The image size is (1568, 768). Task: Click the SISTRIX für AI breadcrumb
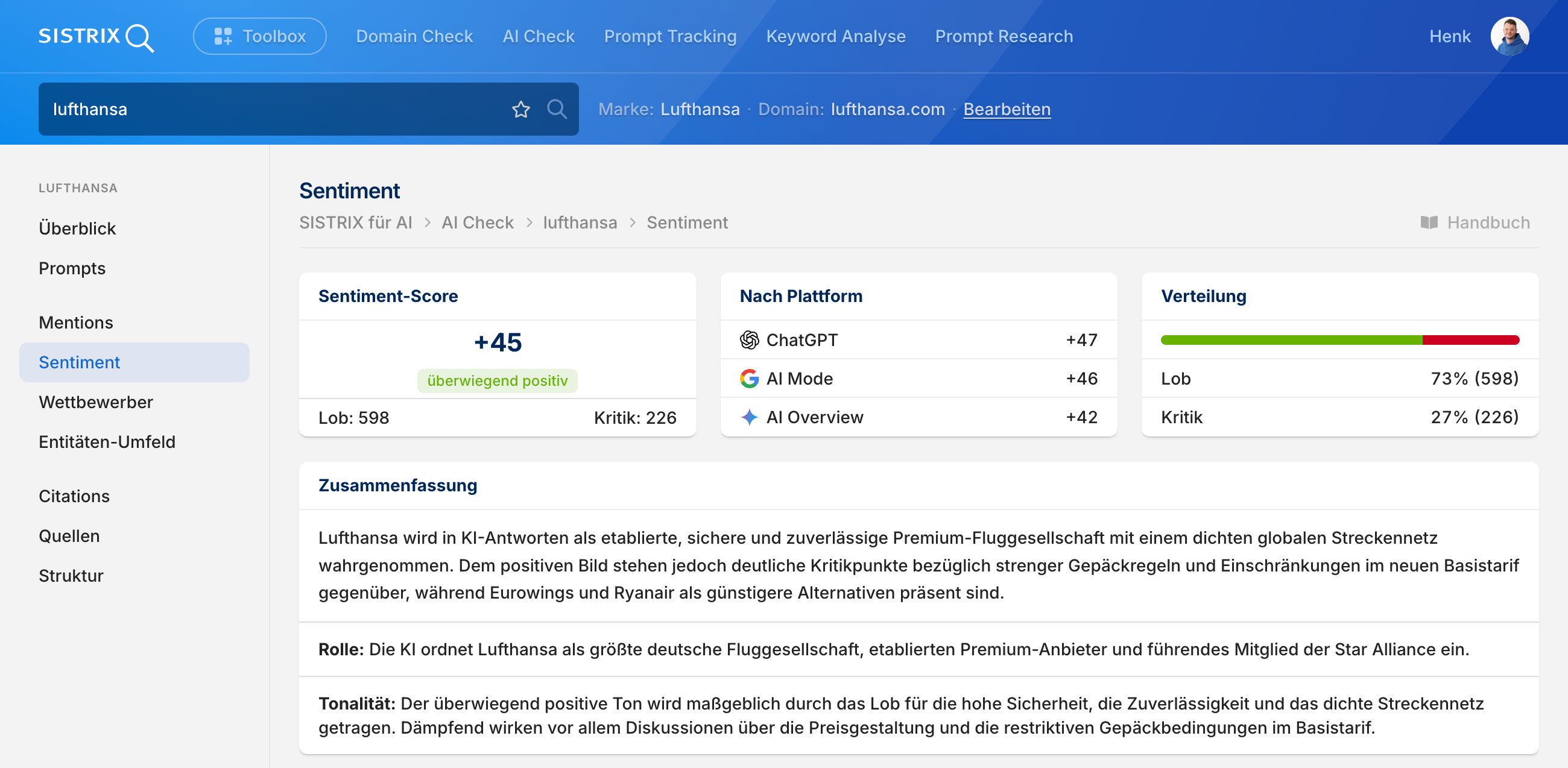tap(355, 222)
